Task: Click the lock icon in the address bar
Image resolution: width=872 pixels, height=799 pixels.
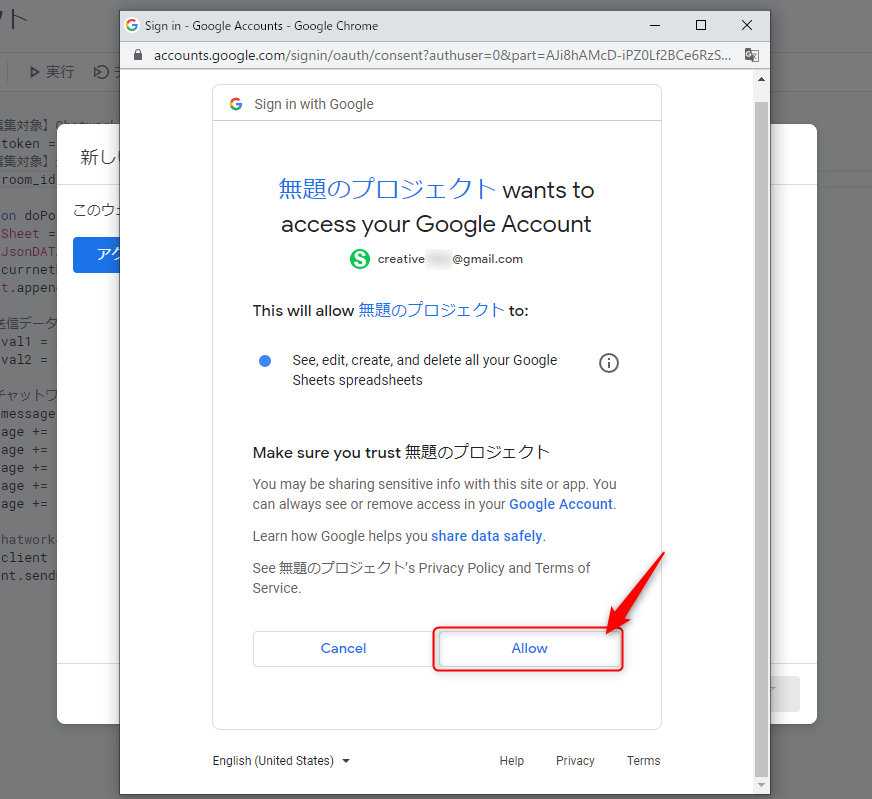Action: click(138, 55)
